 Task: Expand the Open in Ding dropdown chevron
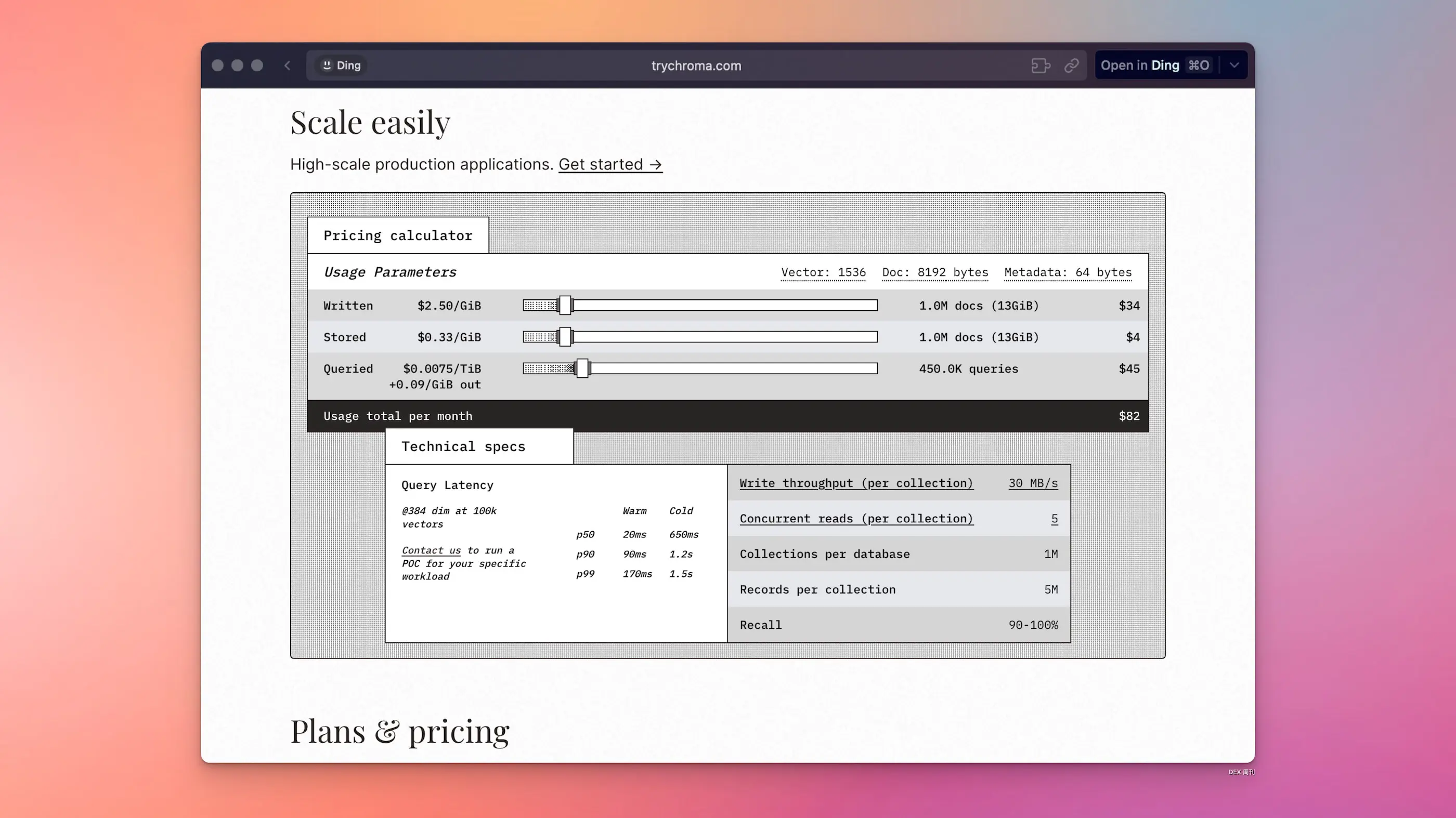pyautogui.click(x=1234, y=65)
